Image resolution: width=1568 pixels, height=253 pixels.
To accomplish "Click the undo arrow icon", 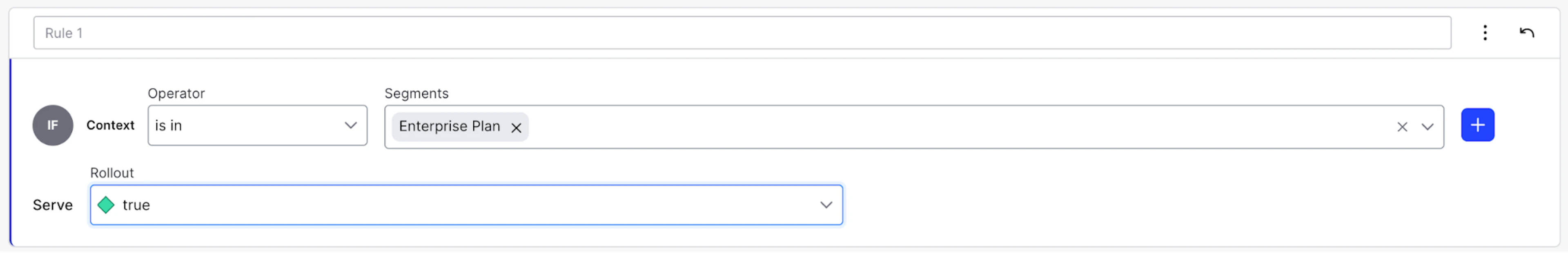I will tap(1528, 32).
